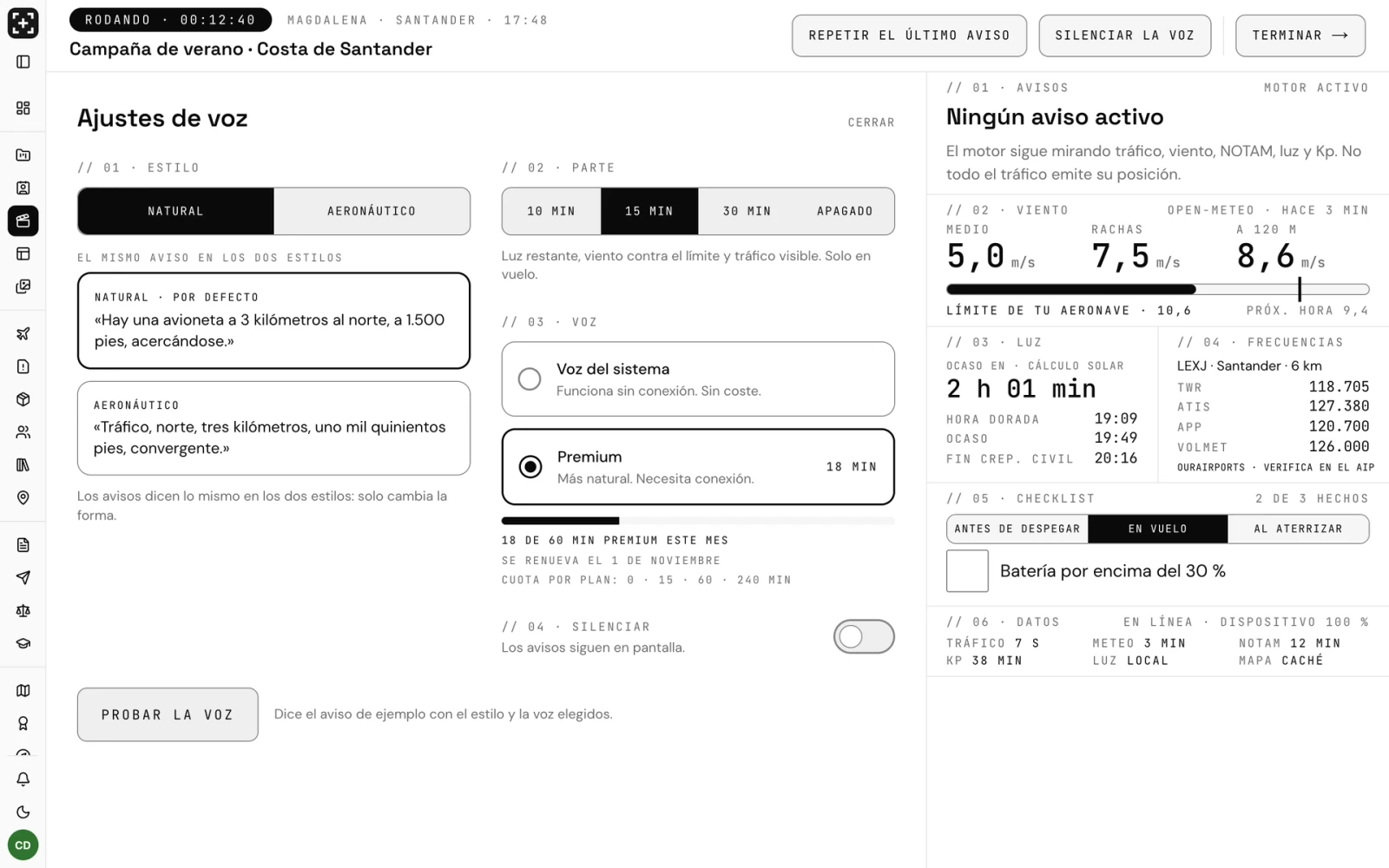
Task: Set the report interval to 10 MIN
Action: 551,211
